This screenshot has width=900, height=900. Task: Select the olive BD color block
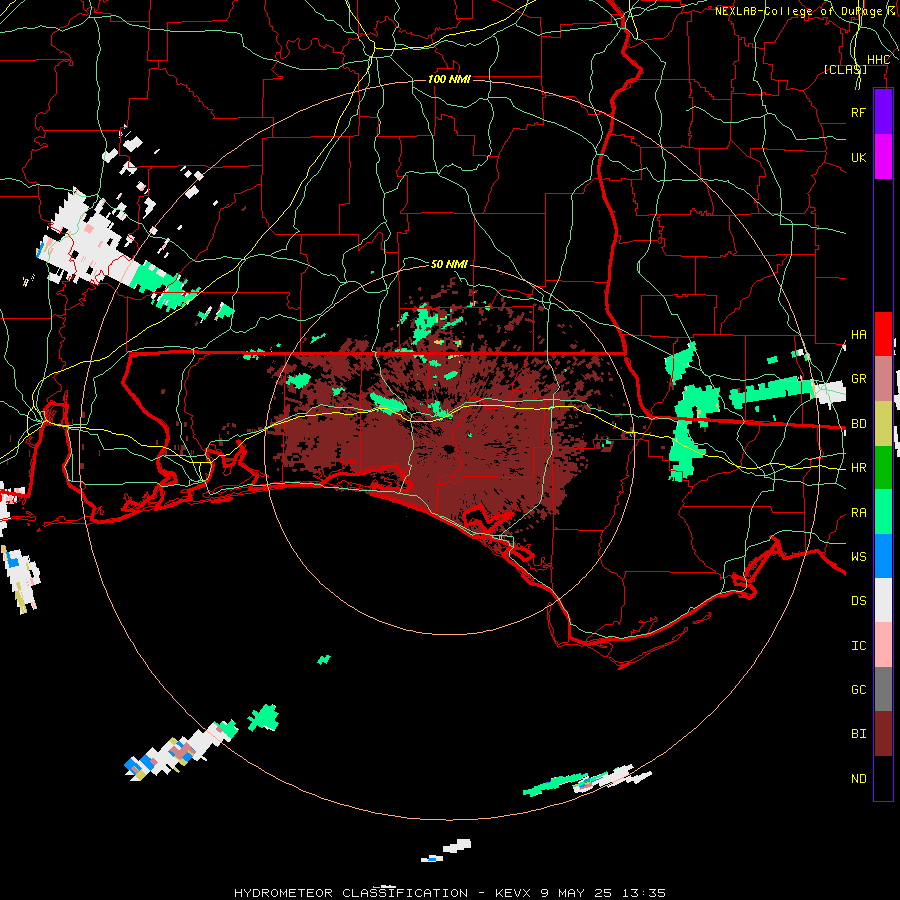[x=883, y=423]
